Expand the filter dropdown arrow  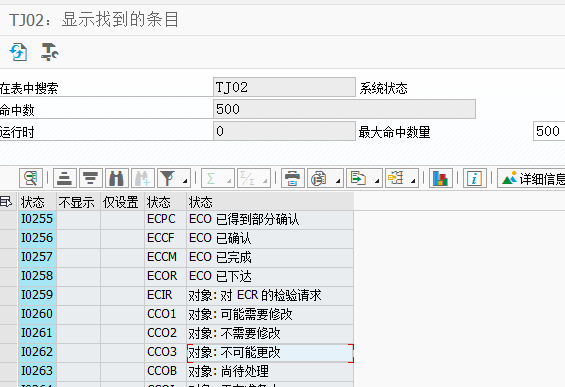click(x=185, y=181)
